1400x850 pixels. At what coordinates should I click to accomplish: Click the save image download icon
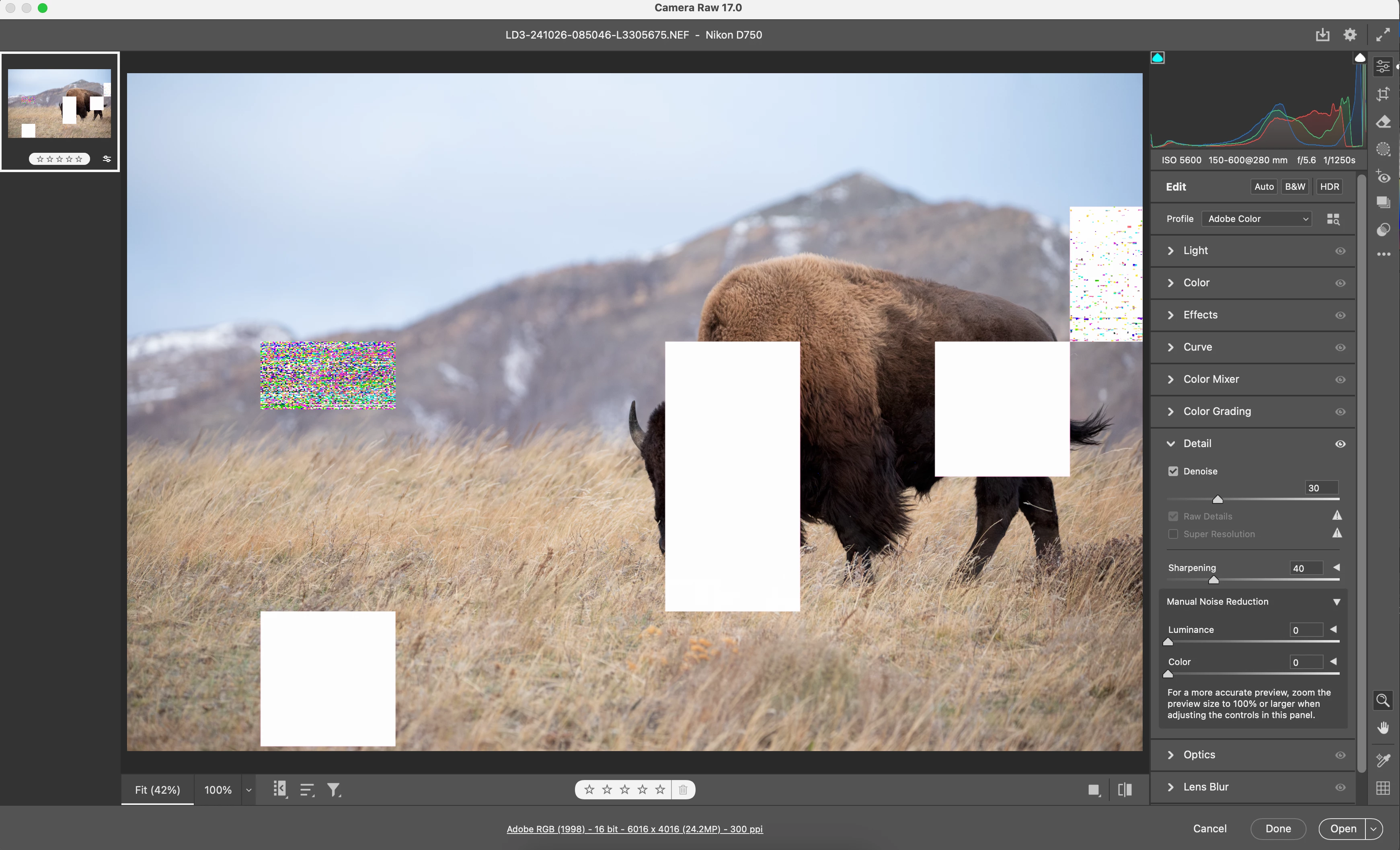click(x=1322, y=35)
